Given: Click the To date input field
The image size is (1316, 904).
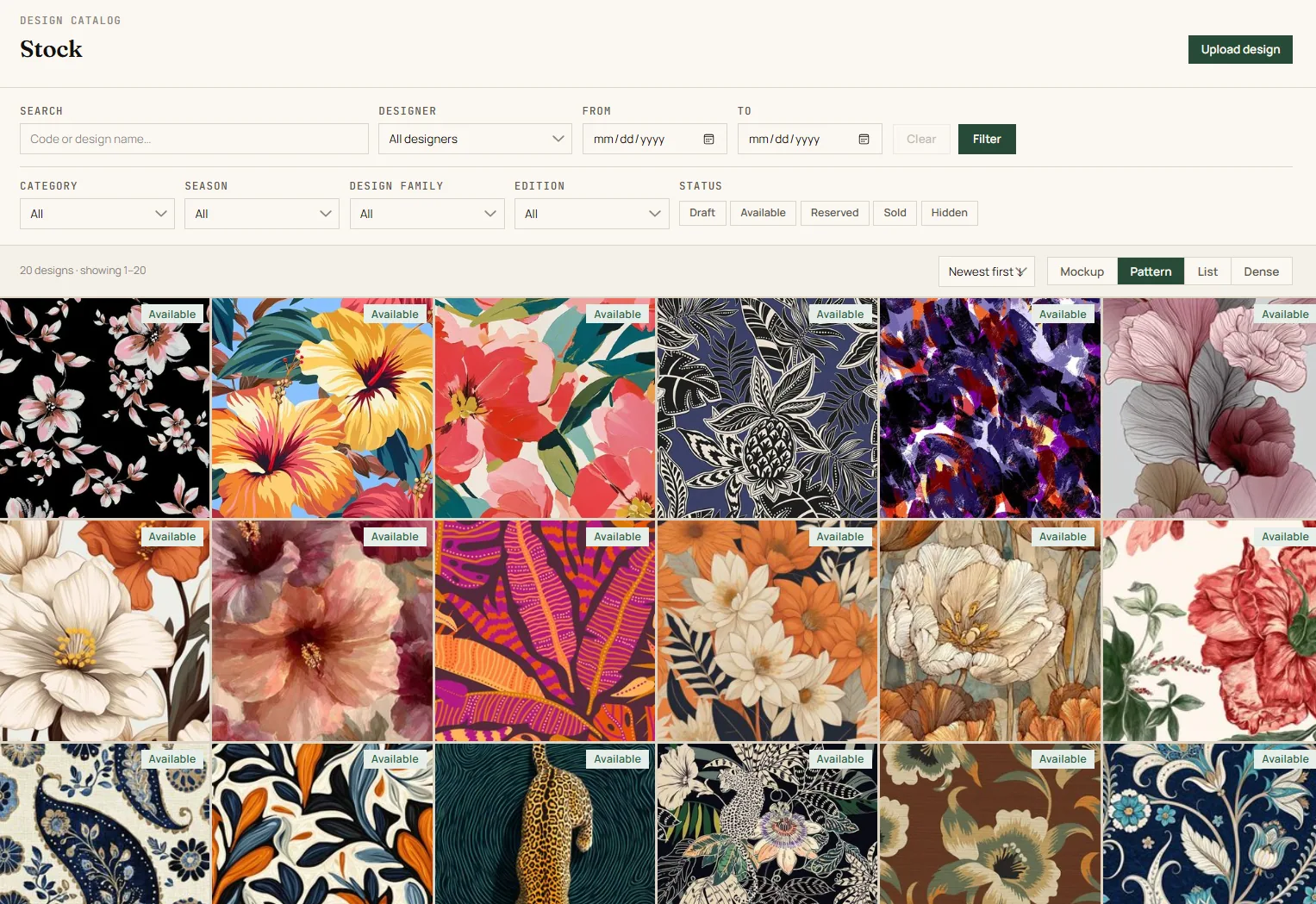Looking at the screenshot, I should point(809,139).
